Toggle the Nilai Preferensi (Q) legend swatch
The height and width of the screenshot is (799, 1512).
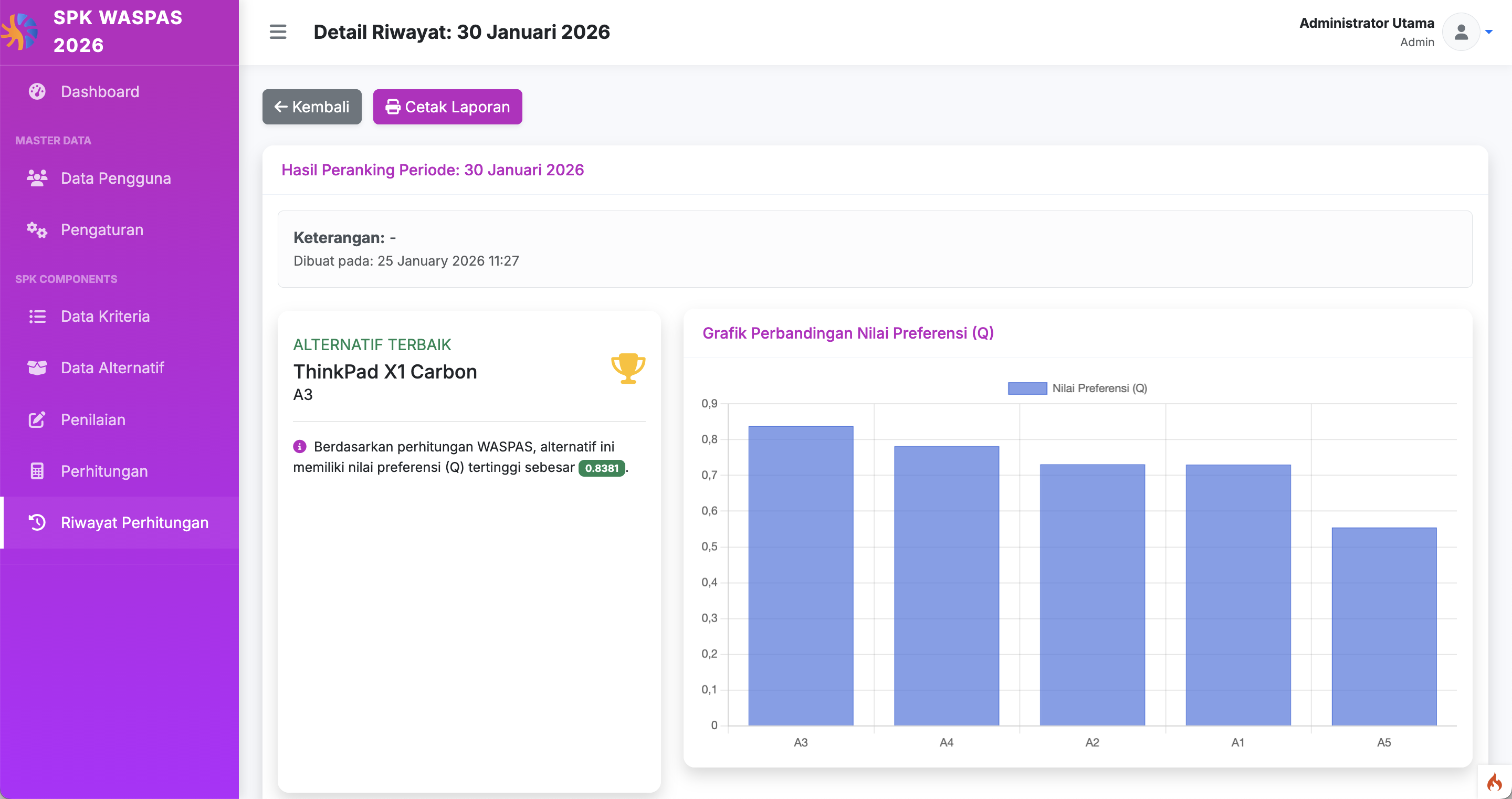1027,388
